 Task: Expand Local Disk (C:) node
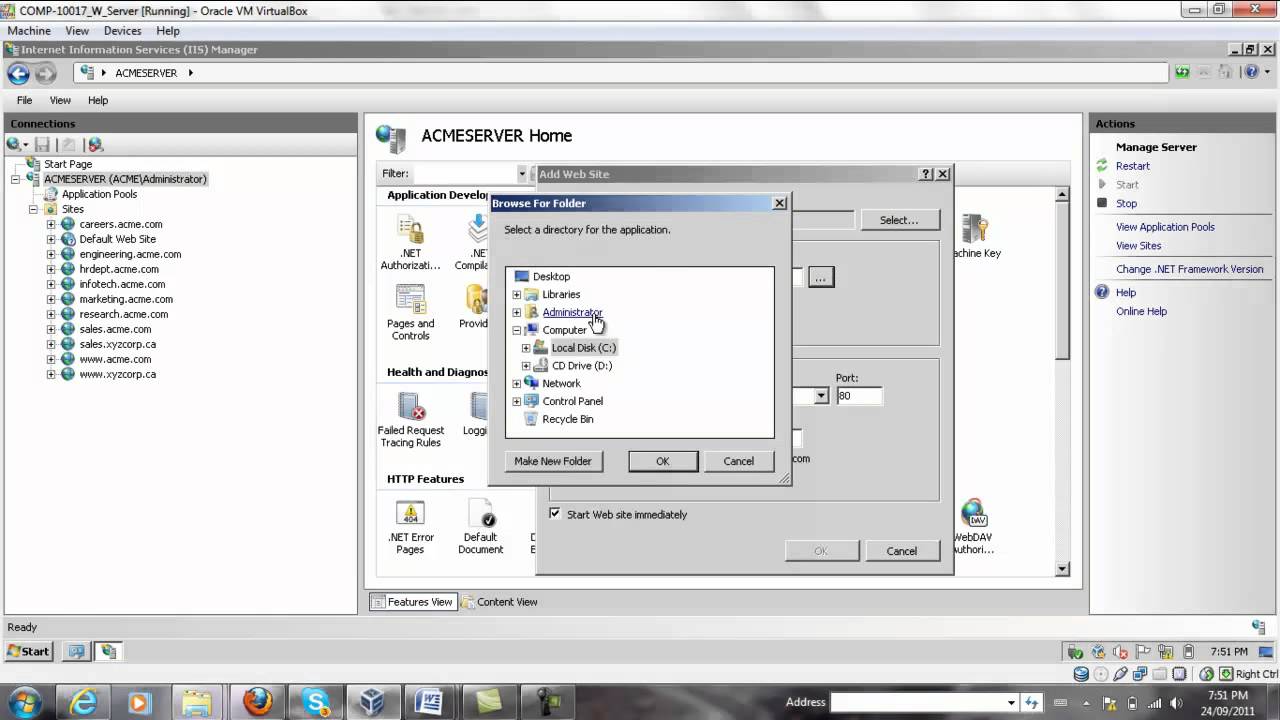click(x=526, y=348)
